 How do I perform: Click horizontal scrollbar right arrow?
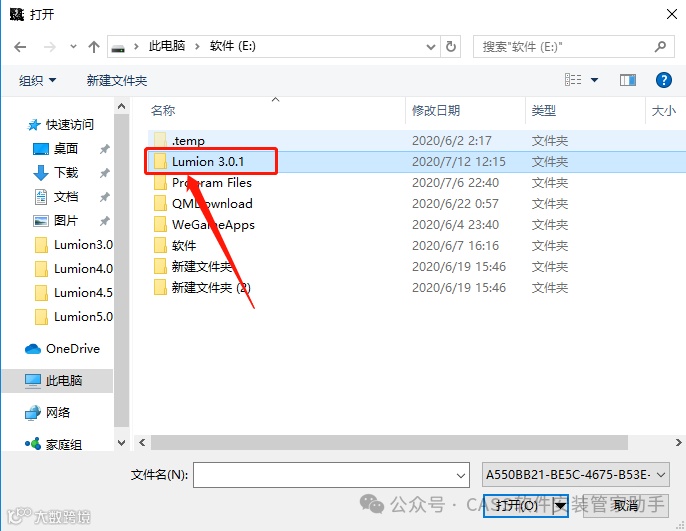pos(678,443)
